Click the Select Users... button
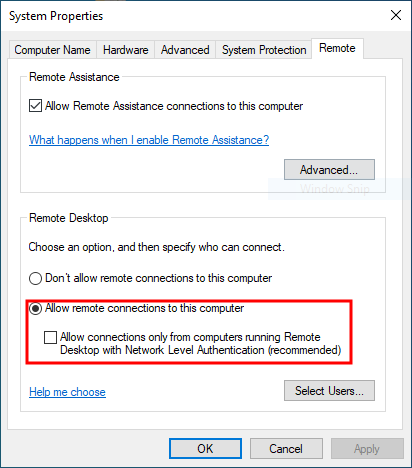Viewport: 412px width, 468px height. click(329, 391)
